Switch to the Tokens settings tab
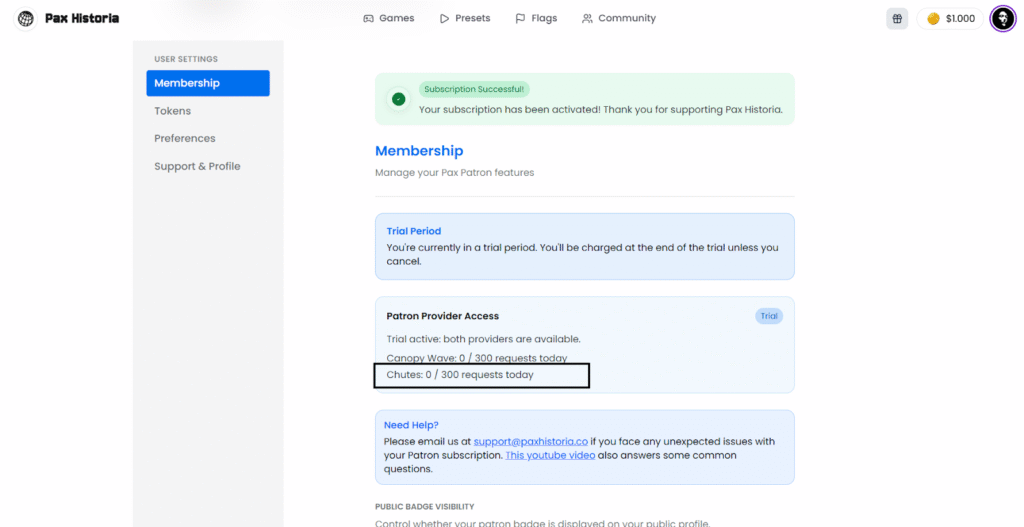This screenshot has width=1024, height=527. (x=172, y=111)
